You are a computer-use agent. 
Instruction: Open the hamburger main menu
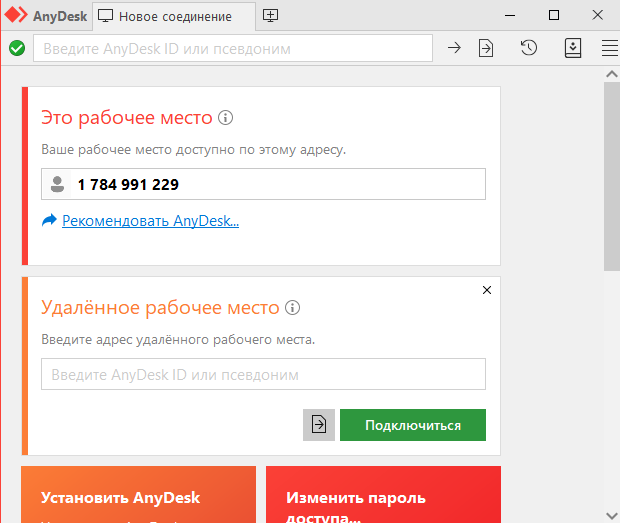click(x=610, y=48)
